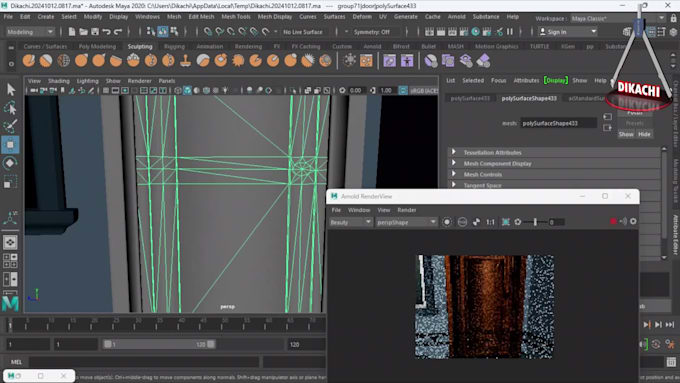
Task: Open the Sign In dropdown
Action: (x=568, y=32)
